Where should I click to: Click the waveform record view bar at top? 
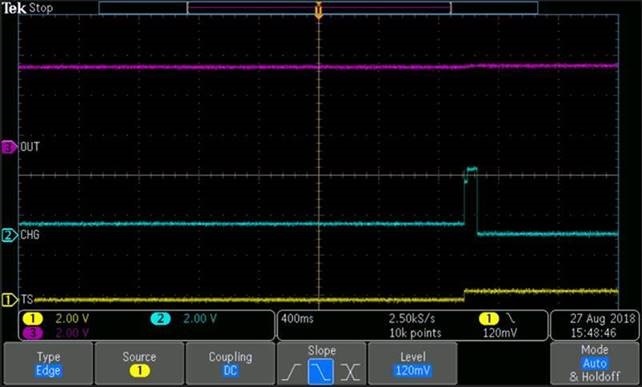pos(319,8)
